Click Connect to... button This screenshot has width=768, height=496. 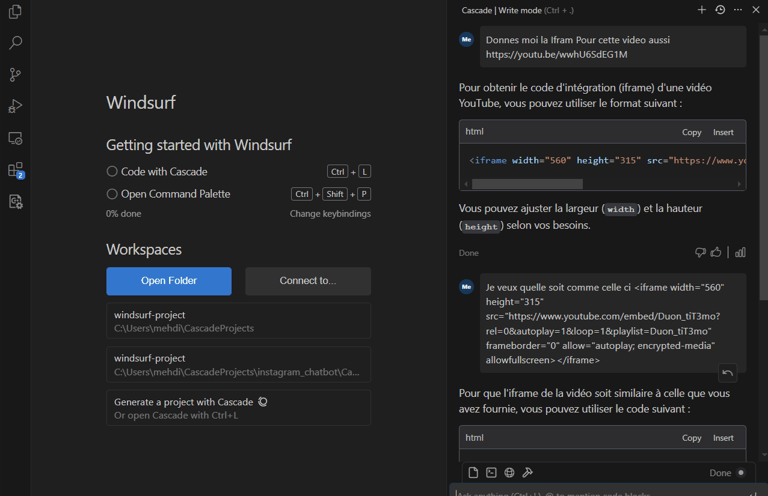click(x=308, y=281)
